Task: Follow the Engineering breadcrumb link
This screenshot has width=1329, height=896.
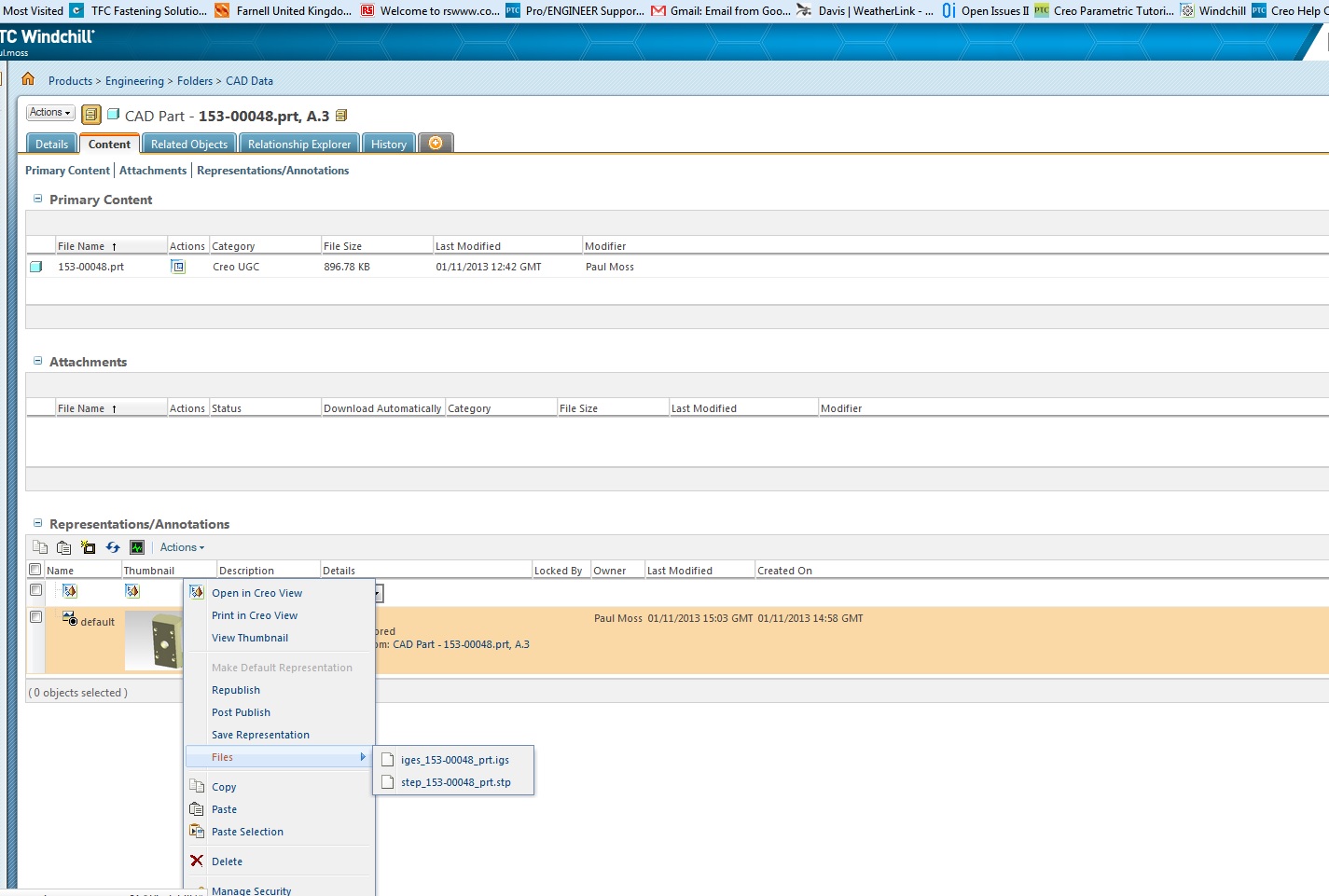Action: [134, 81]
